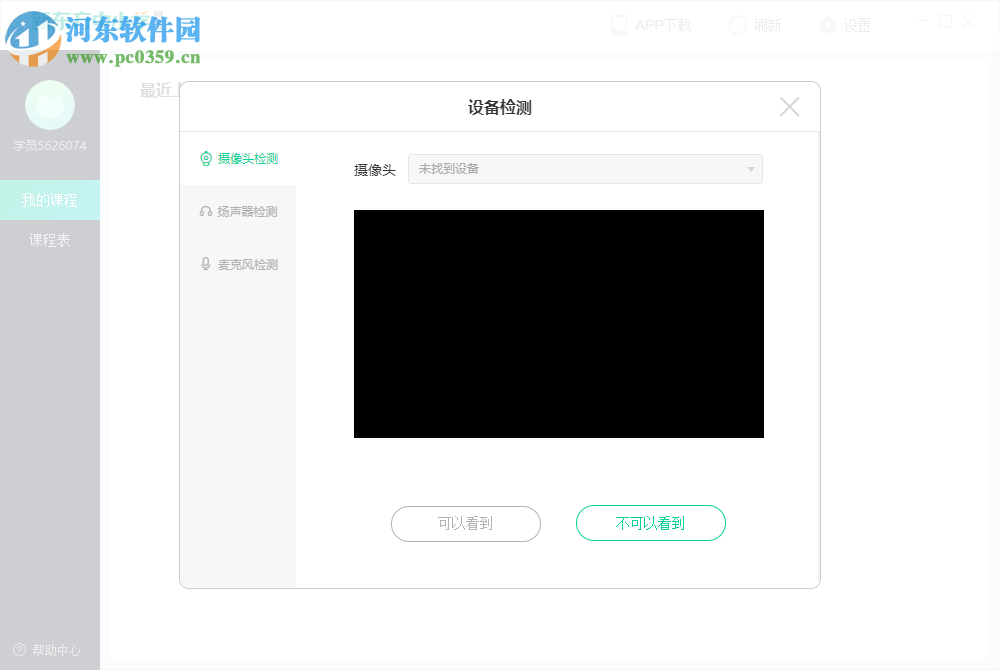Click the APP下载 phone icon
Screen dimensions: 1000x670
click(x=619, y=24)
